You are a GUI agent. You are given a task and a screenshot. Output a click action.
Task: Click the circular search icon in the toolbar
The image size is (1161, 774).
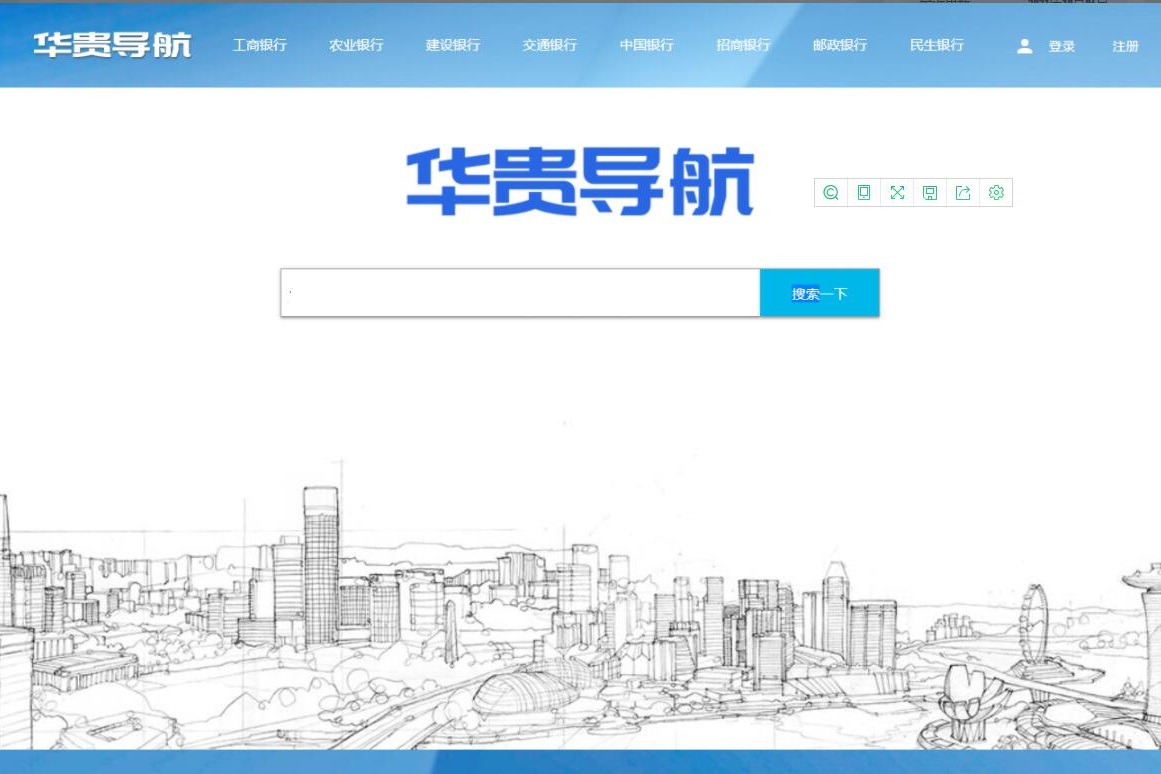pos(831,192)
